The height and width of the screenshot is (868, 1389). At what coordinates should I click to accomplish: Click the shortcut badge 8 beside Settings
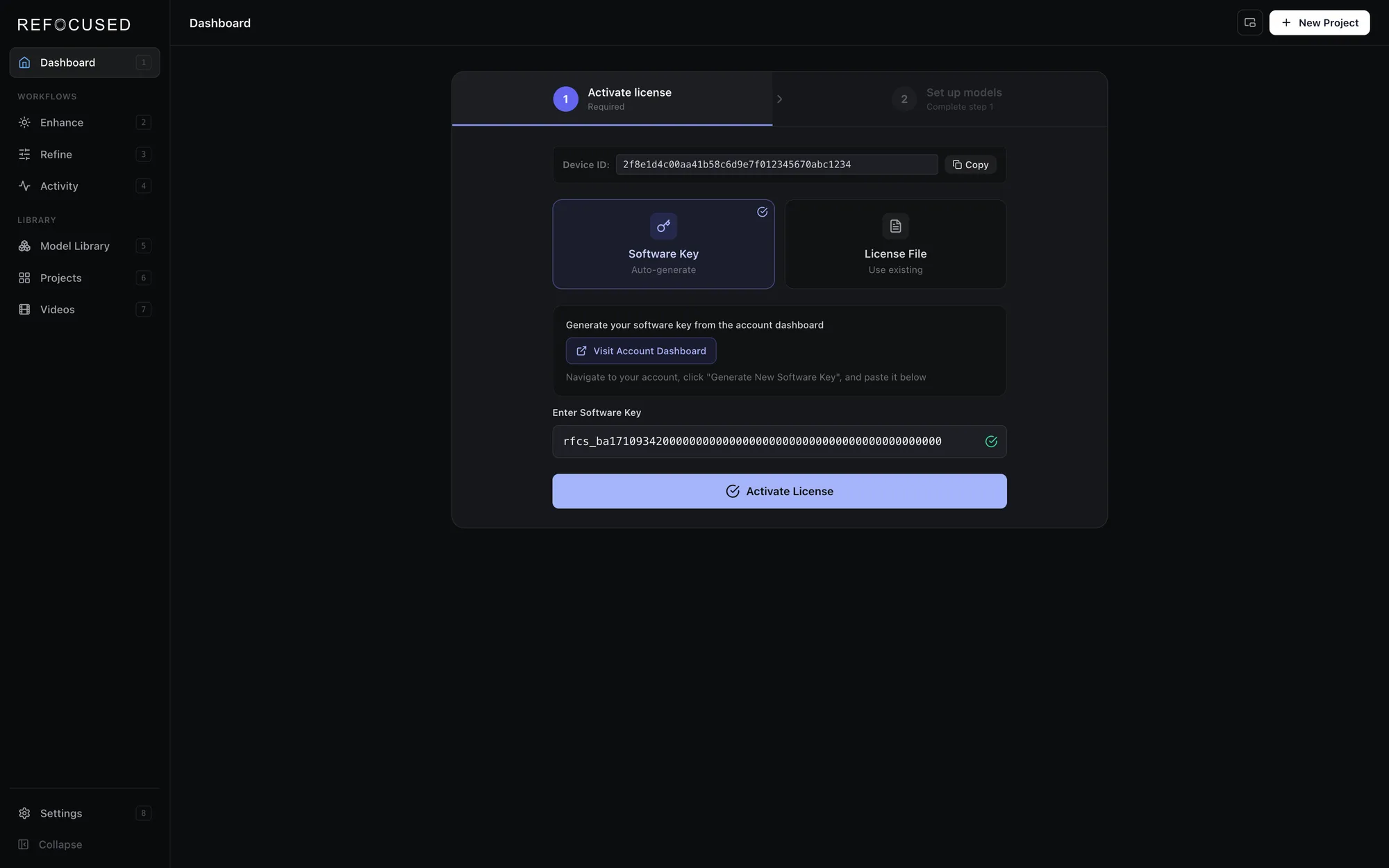pyautogui.click(x=144, y=813)
